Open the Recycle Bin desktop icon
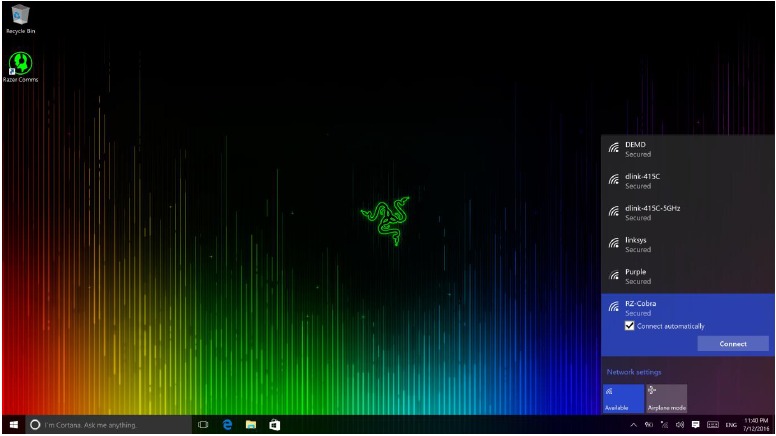The height and width of the screenshot is (436, 776). (20, 19)
